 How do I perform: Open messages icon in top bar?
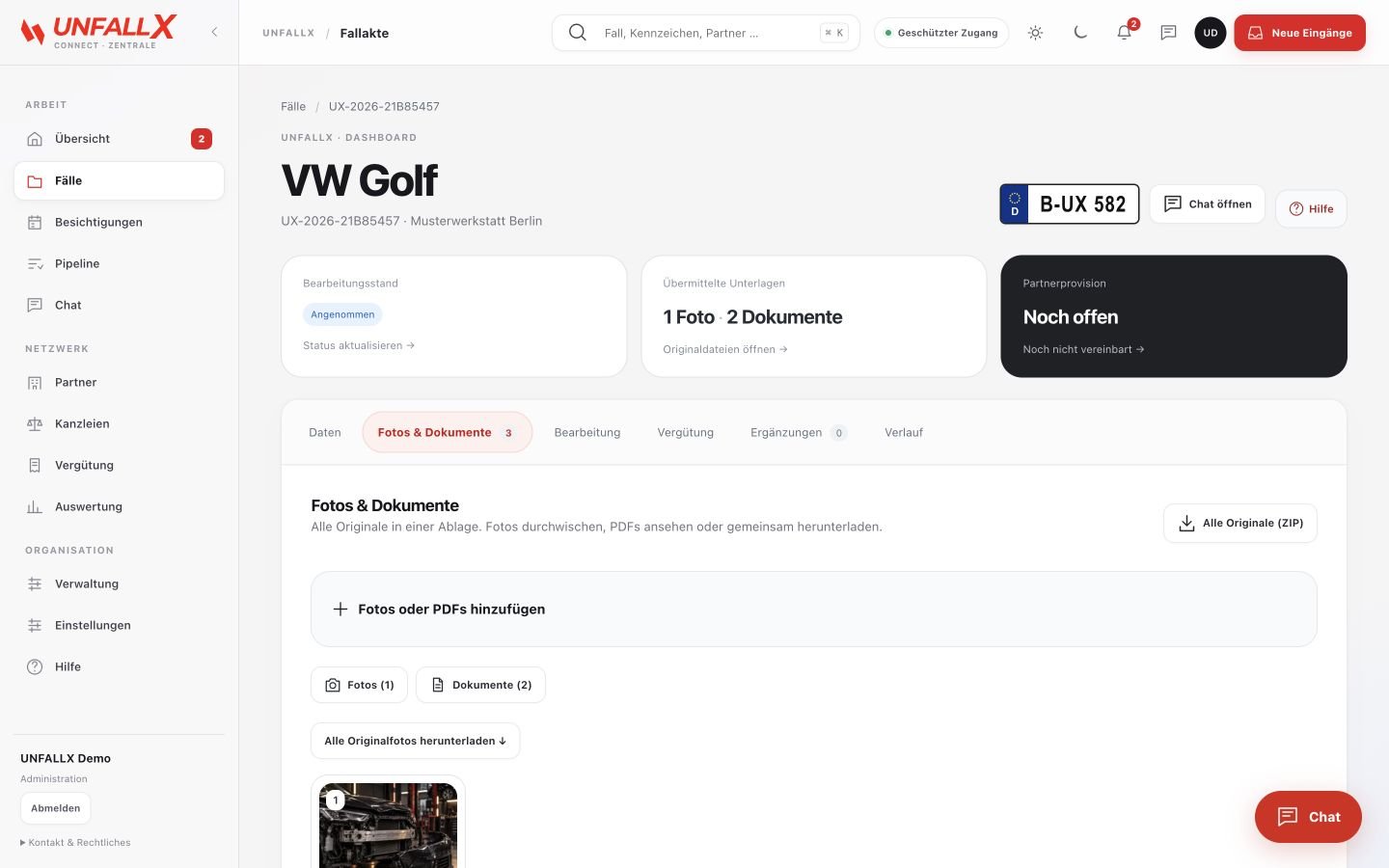pos(1168,33)
